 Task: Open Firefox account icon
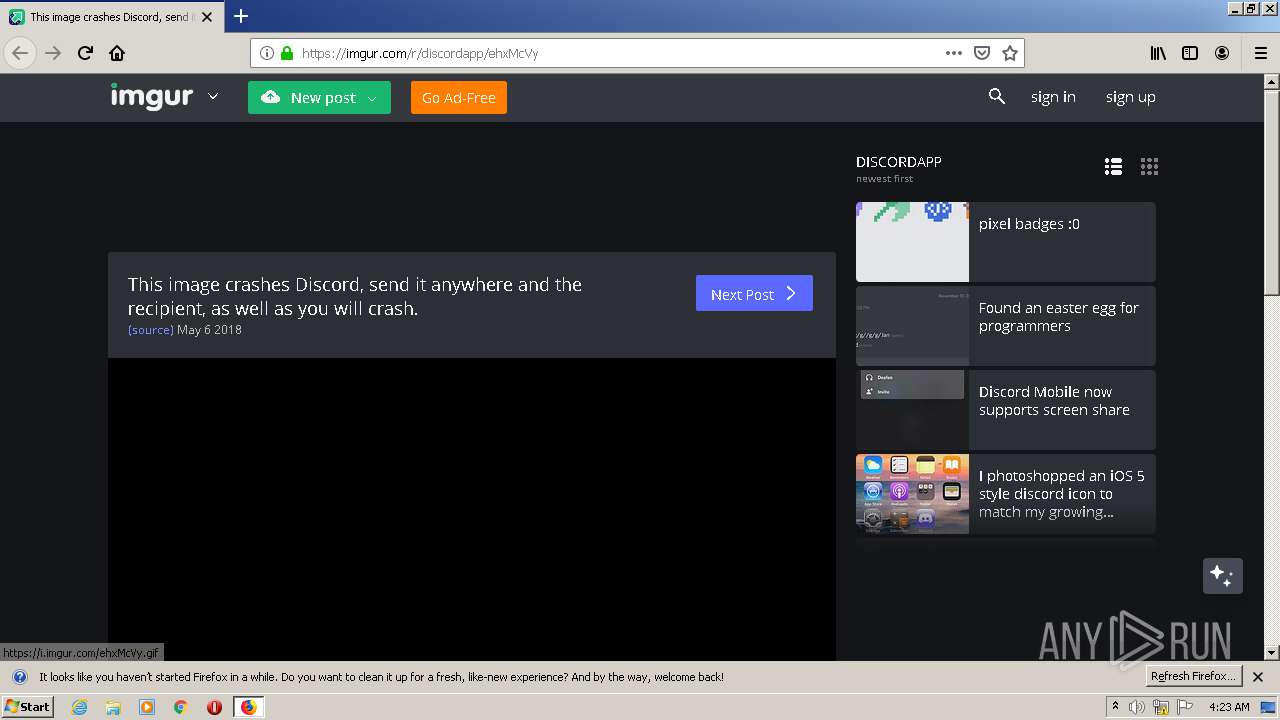coord(1222,53)
